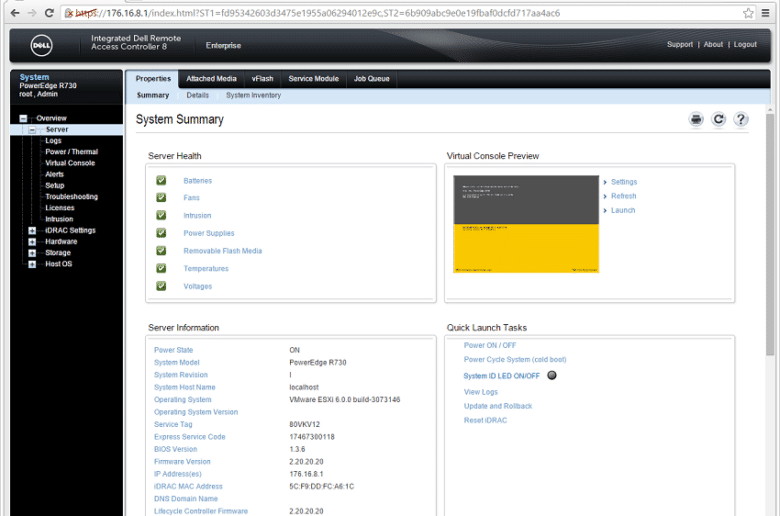Open Virtual Console Settings link
This screenshot has height=516, width=780.
tap(624, 182)
